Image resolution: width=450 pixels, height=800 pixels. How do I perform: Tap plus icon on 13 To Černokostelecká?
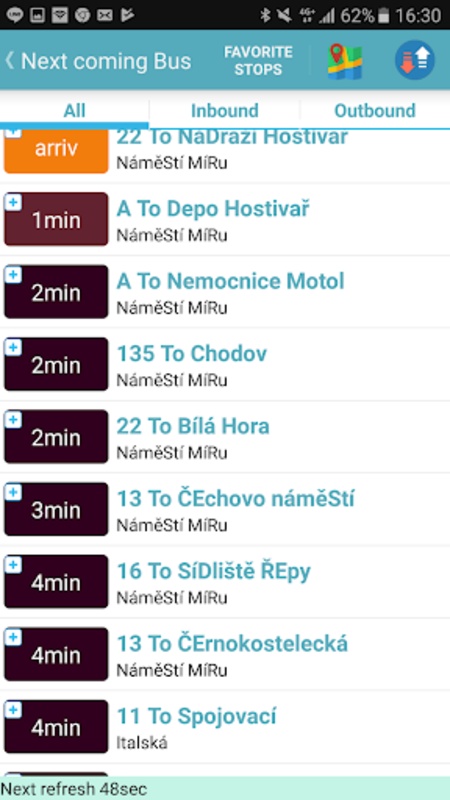click(x=13, y=637)
